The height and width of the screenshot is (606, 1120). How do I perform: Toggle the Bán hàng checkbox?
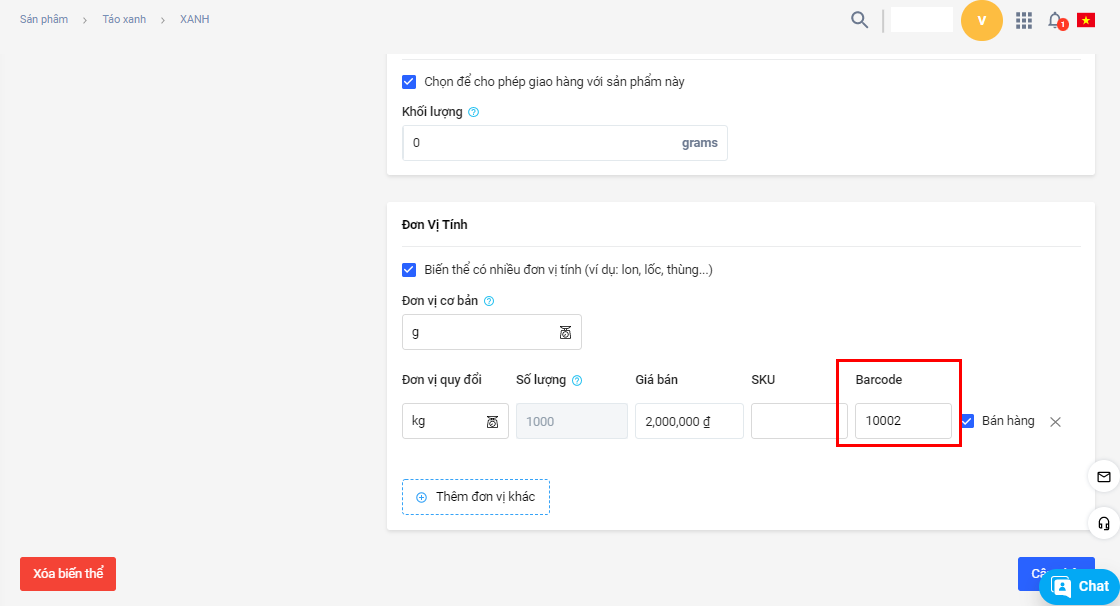pos(967,421)
